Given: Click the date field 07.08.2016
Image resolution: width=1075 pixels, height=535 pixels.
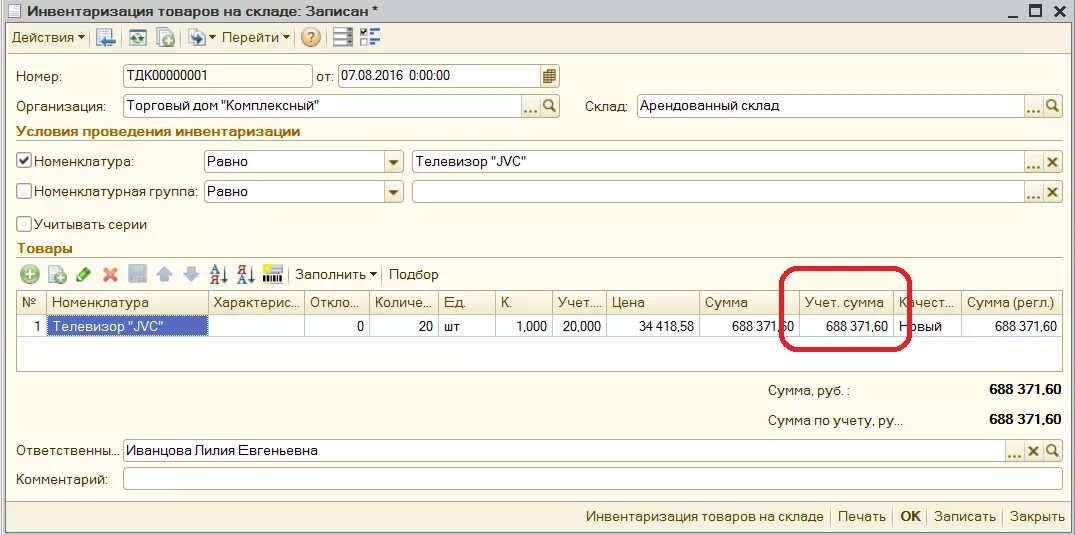Looking at the screenshot, I should pos(440,75).
